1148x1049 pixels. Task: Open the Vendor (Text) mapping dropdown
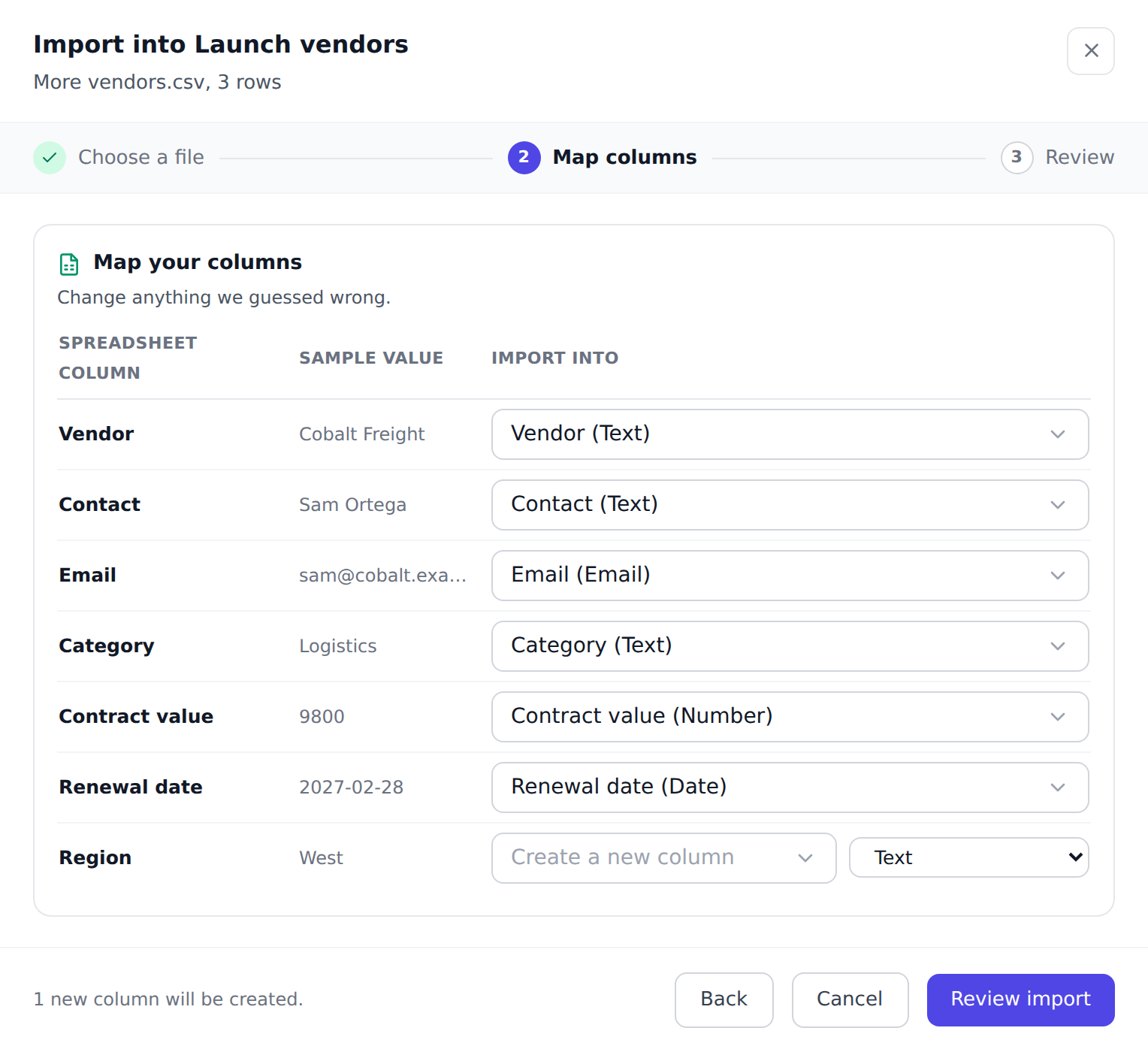(x=790, y=434)
